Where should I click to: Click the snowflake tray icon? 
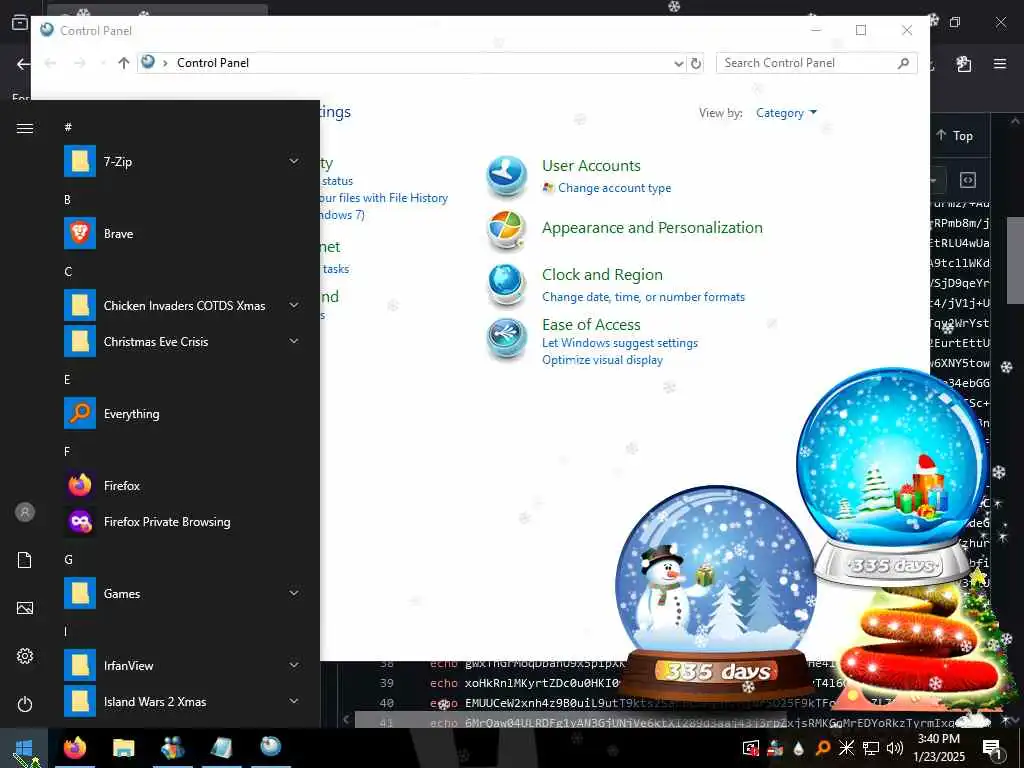[x=846, y=748]
